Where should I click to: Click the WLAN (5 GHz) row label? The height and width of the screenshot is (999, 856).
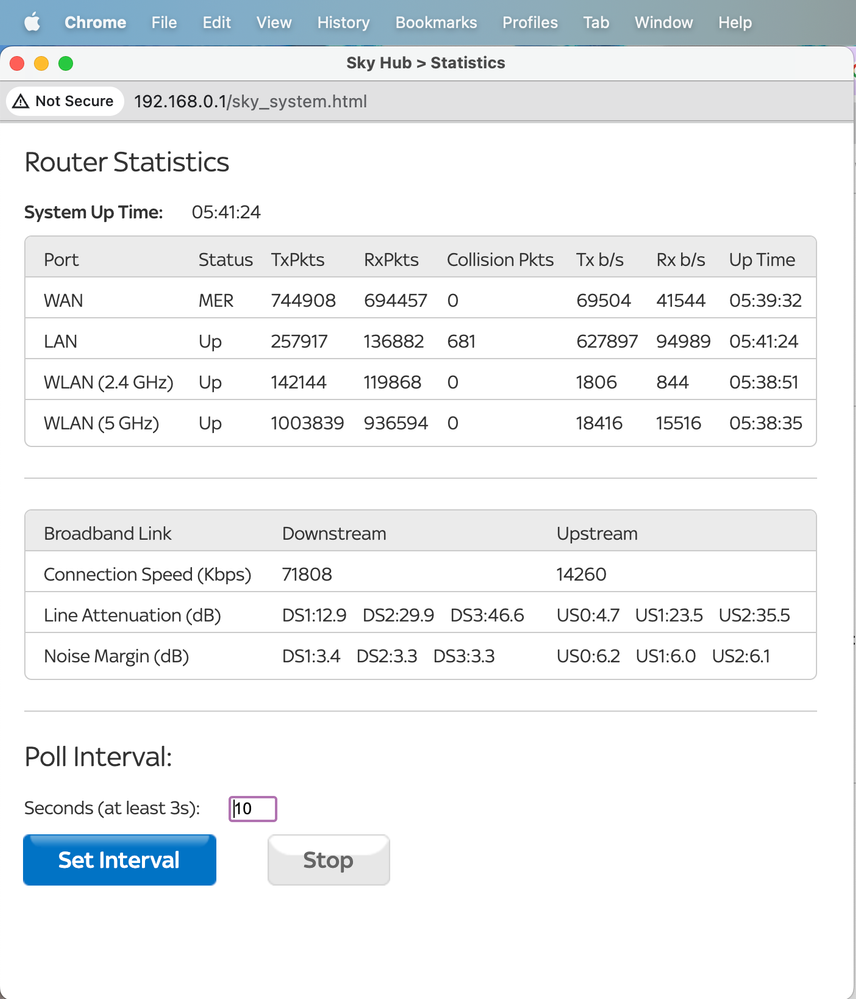coord(101,423)
